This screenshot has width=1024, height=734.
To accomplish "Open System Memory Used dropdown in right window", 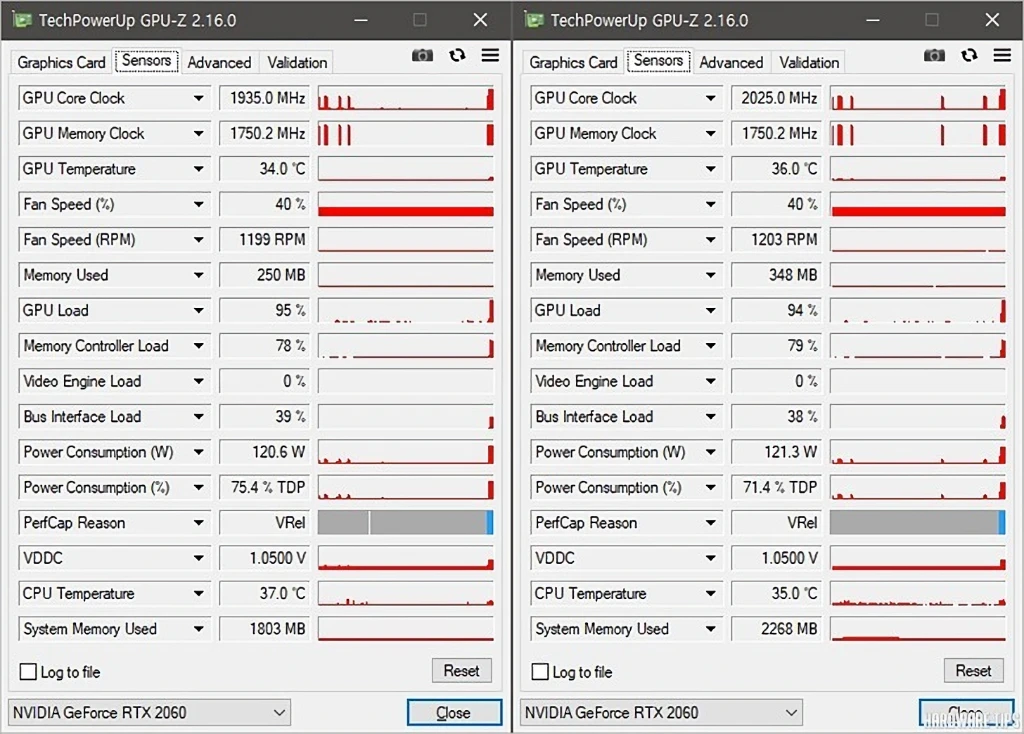I will point(710,629).
